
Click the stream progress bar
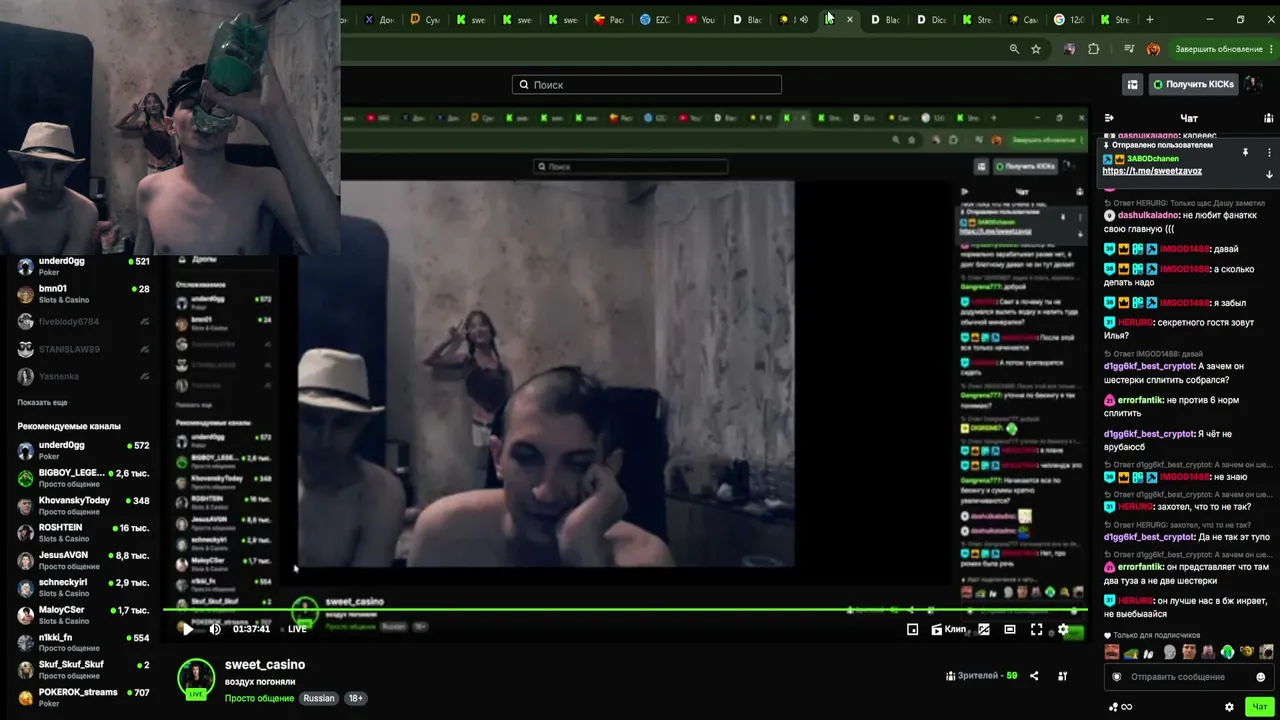[625, 609]
